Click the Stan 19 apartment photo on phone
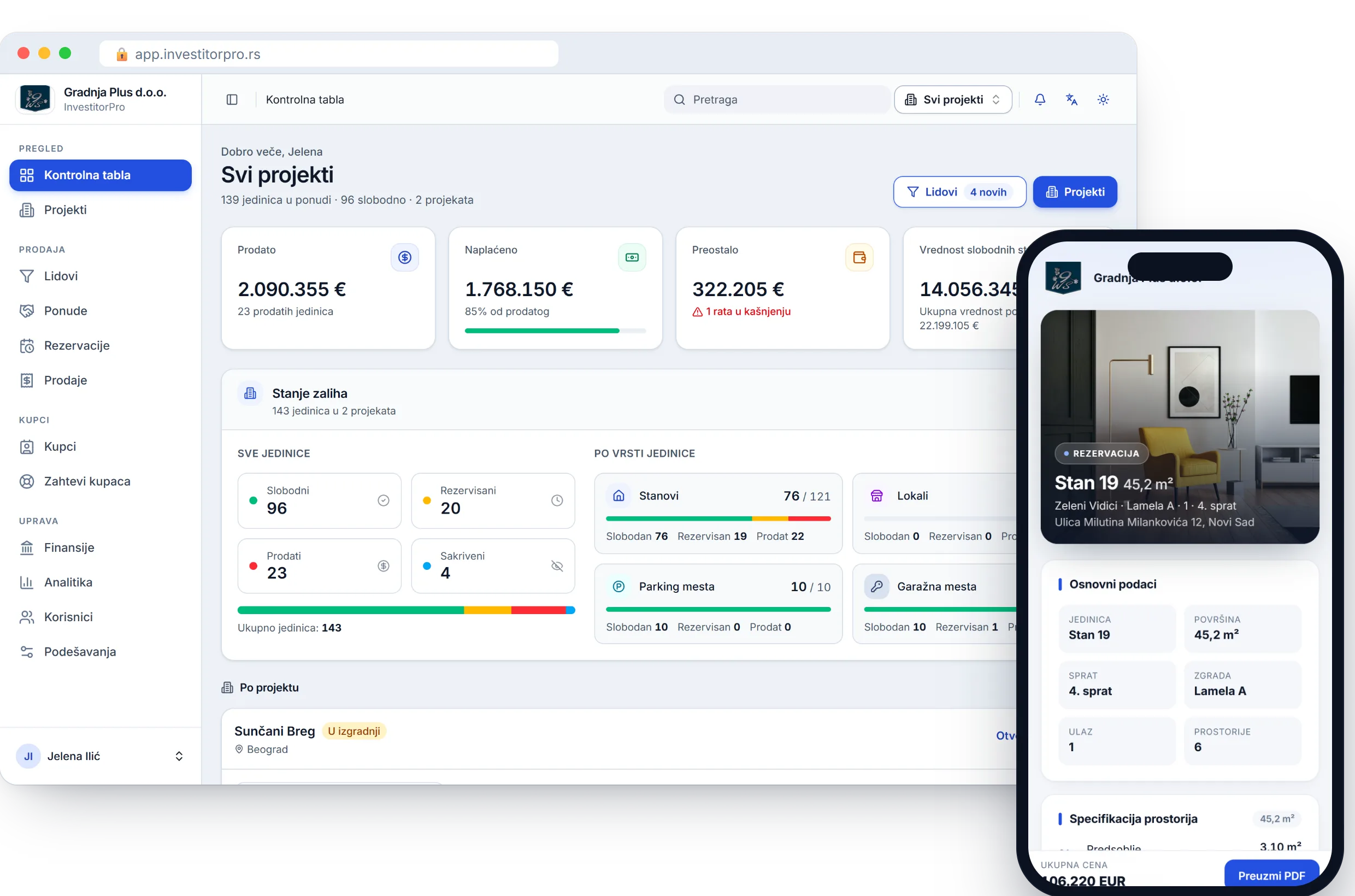The width and height of the screenshot is (1355, 896). point(1180,427)
